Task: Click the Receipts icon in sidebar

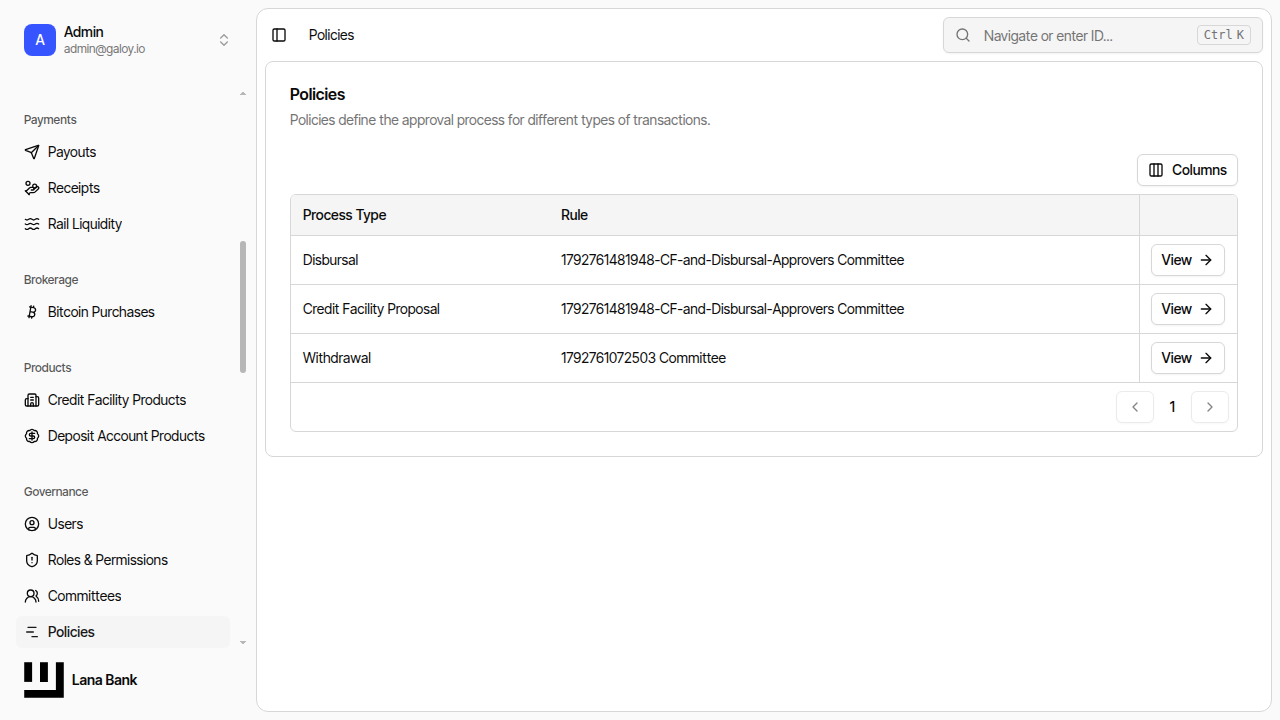Action: 32,188
